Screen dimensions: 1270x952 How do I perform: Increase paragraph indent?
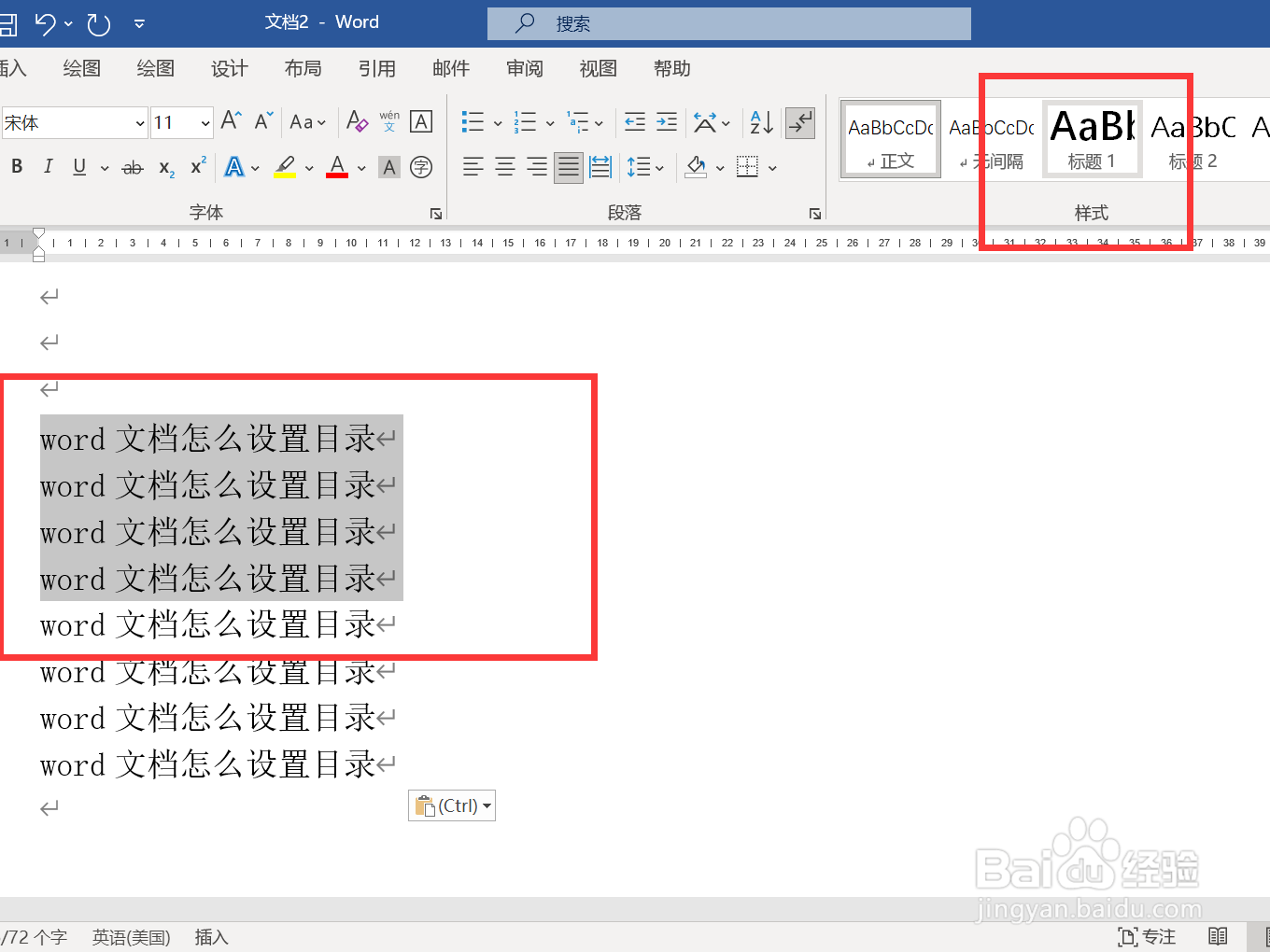(x=667, y=121)
